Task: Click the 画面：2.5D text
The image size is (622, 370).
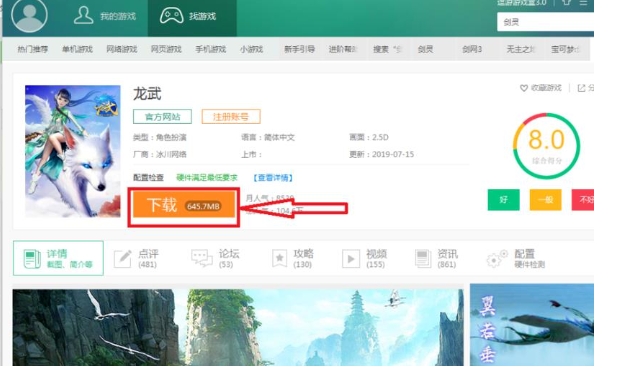Action: tap(369, 137)
